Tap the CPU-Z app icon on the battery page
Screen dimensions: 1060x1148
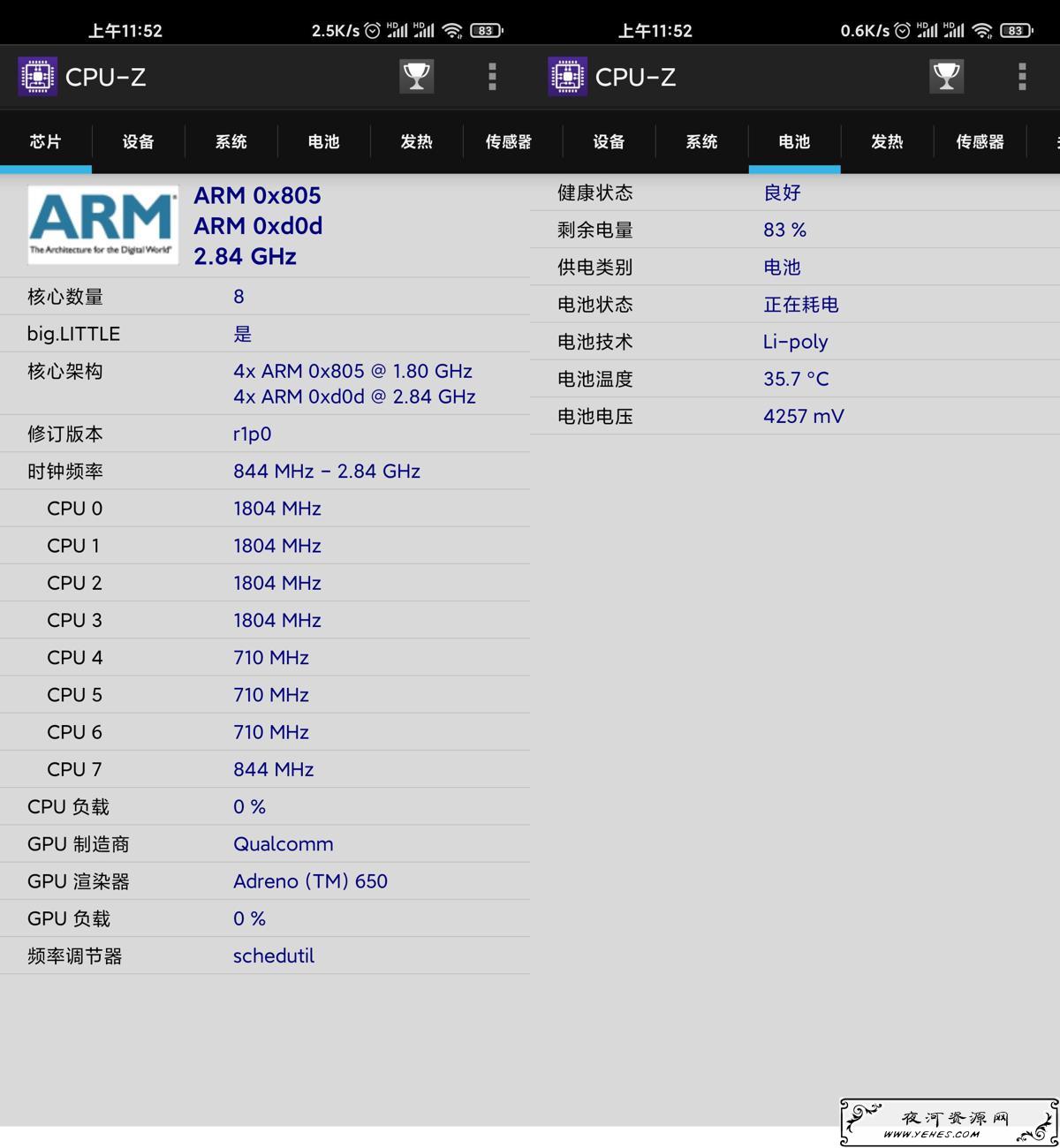567,77
